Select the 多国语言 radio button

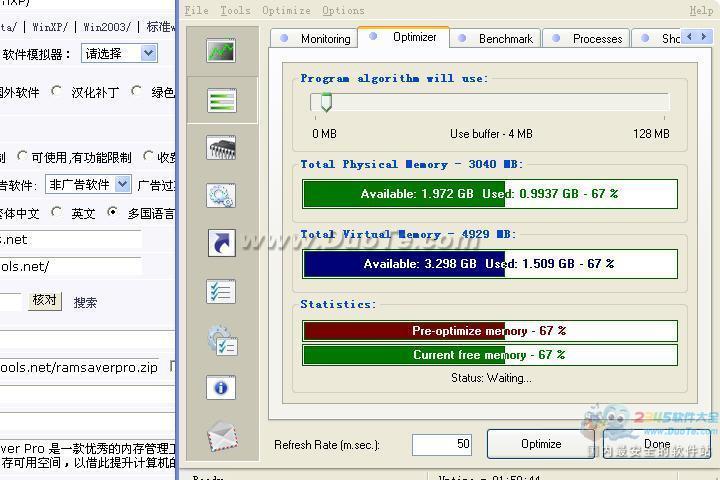pyautogui.click(x=113, y=212)
